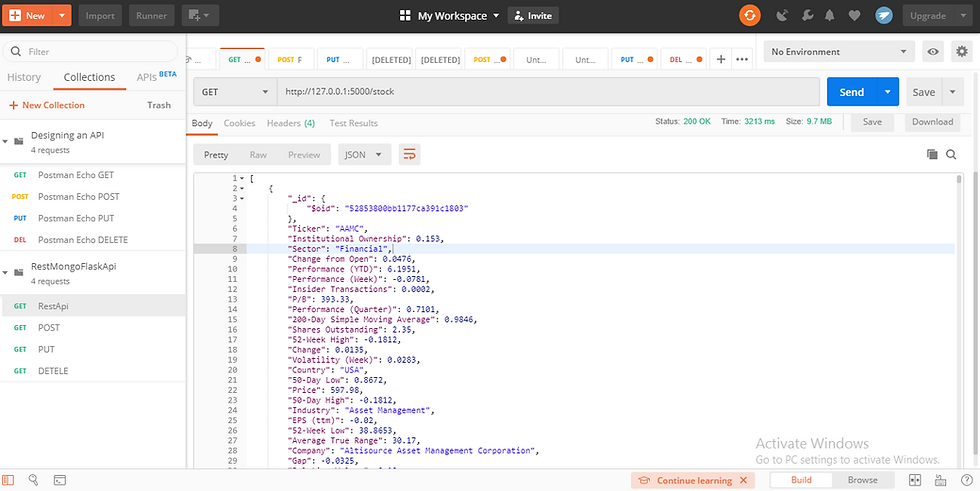The height and width of the screenshot is (491, 980).
Task: Click the heart icon in the header
Action: pyautogui.click(x=854, y=16)
